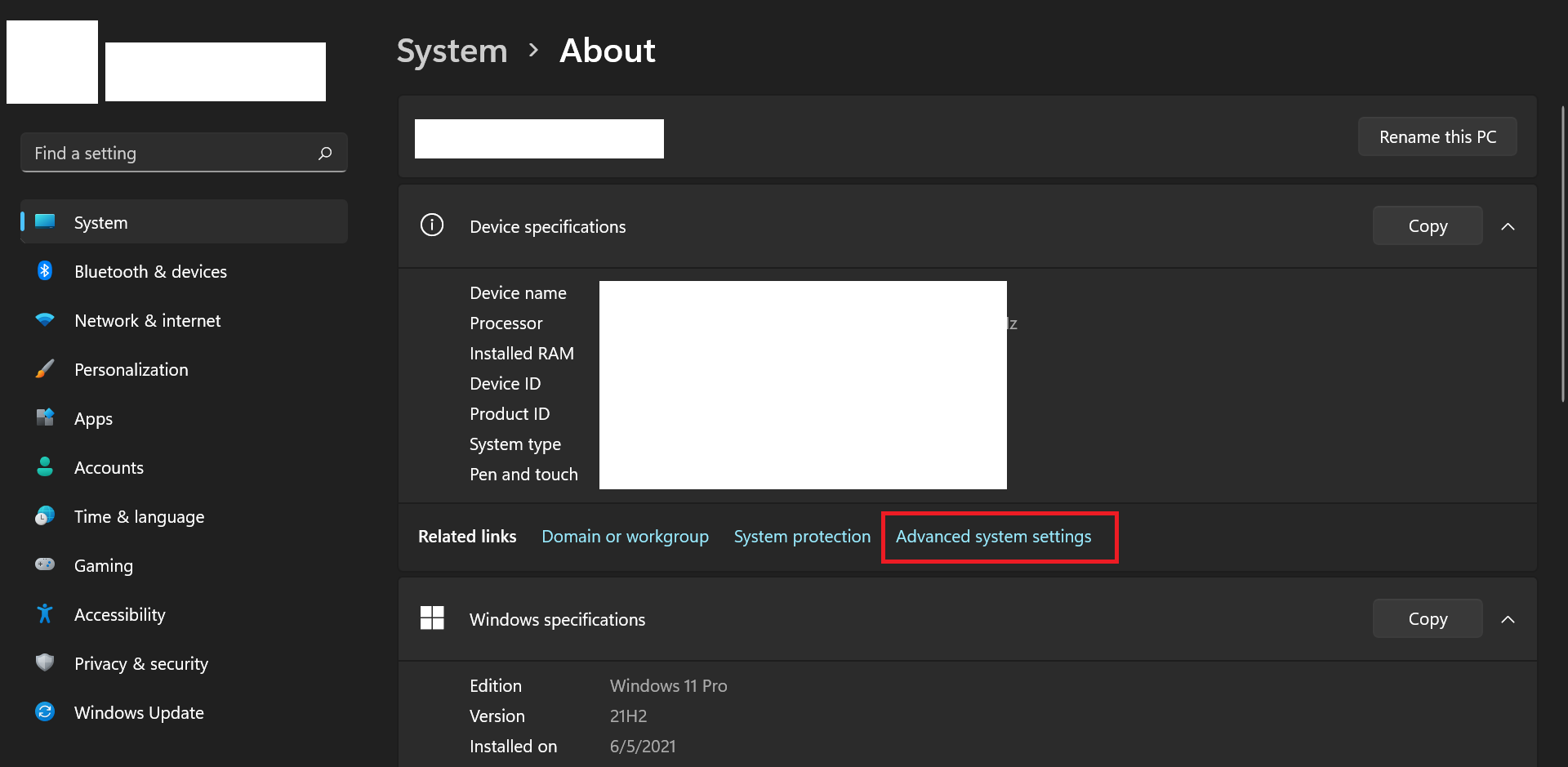Click the Network & internet wifi icon

tap(45, 320)
